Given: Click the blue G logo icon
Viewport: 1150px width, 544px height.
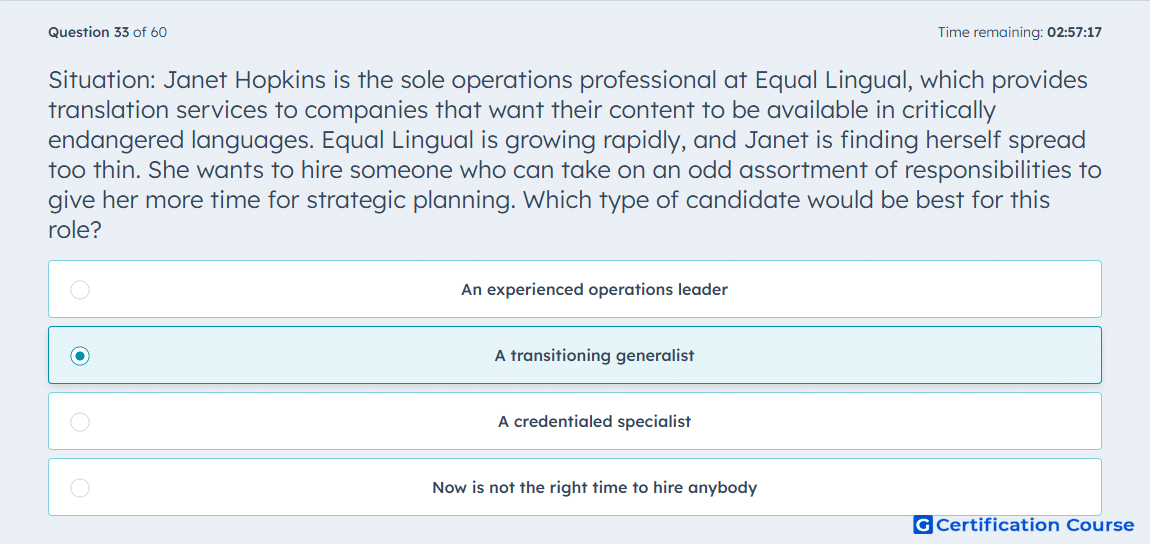Looking at the screenshot, I should pyautogui.click(x=923, y=525).
